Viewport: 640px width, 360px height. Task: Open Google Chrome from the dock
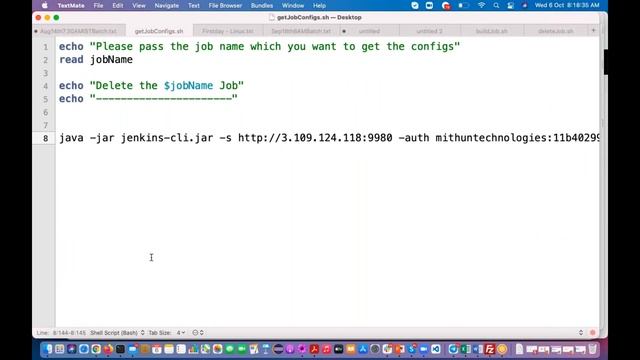pos(96,349)
